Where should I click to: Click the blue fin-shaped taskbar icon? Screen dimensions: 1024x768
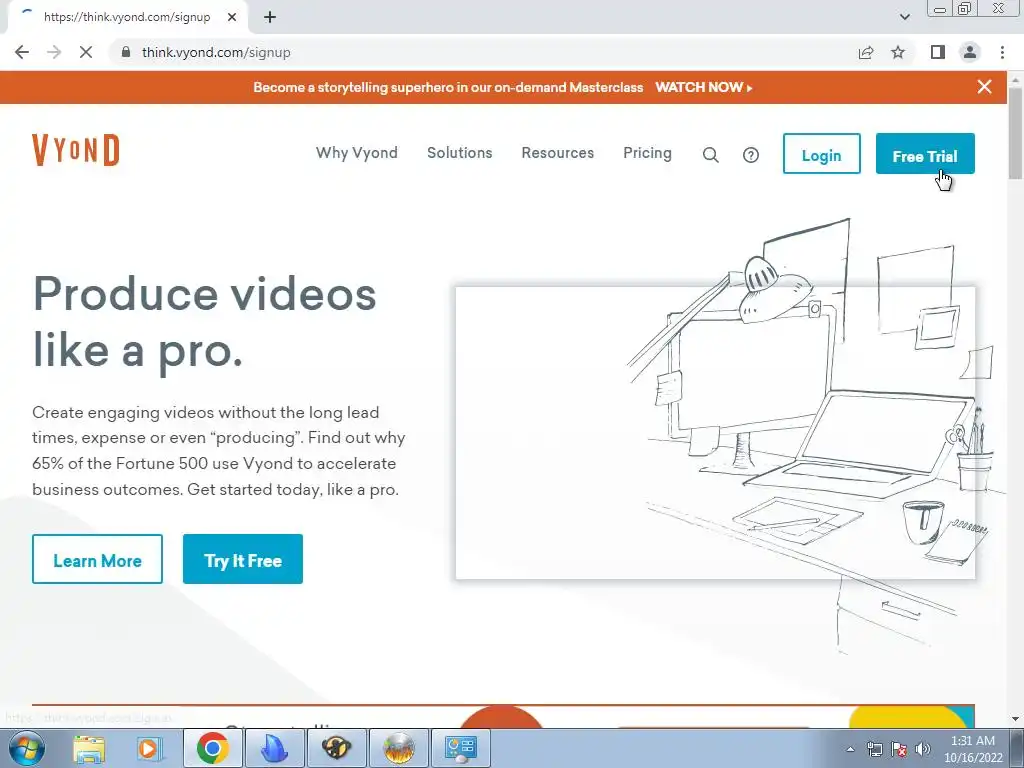[274, 748]
